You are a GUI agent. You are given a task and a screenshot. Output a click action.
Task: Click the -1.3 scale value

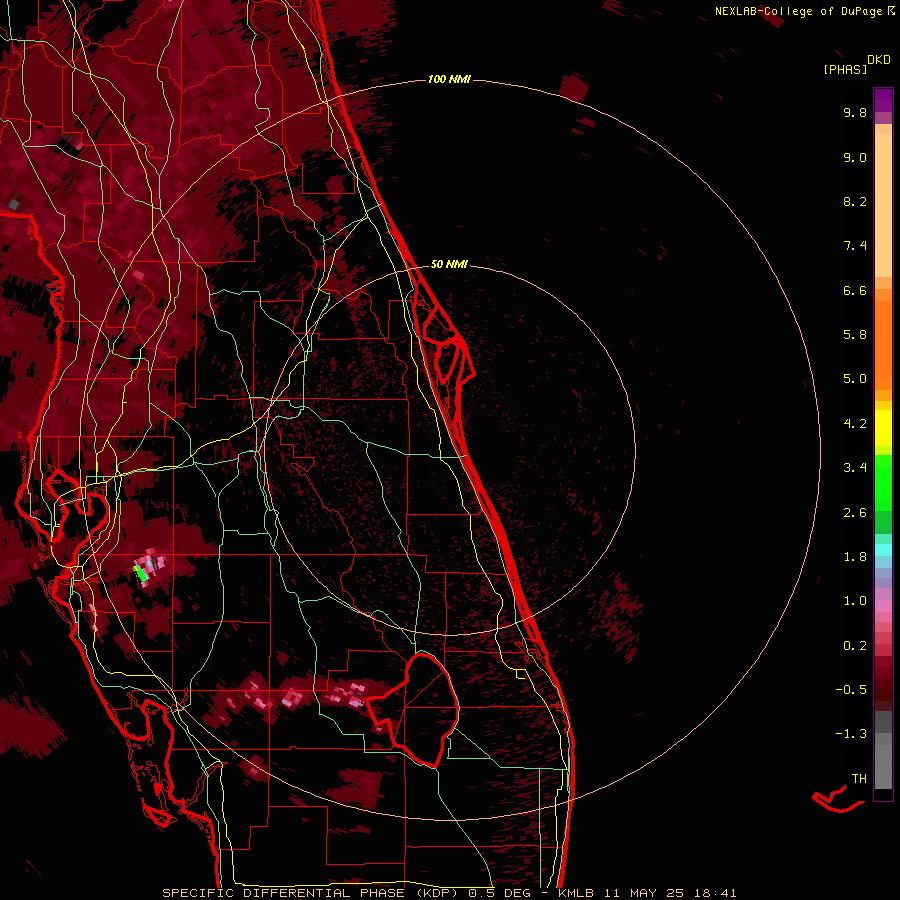[851, 734]
